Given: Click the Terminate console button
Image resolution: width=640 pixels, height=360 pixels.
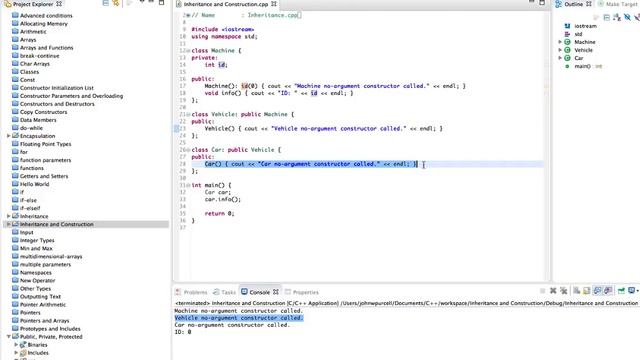Looking at the screenshot, I should 542,291.
